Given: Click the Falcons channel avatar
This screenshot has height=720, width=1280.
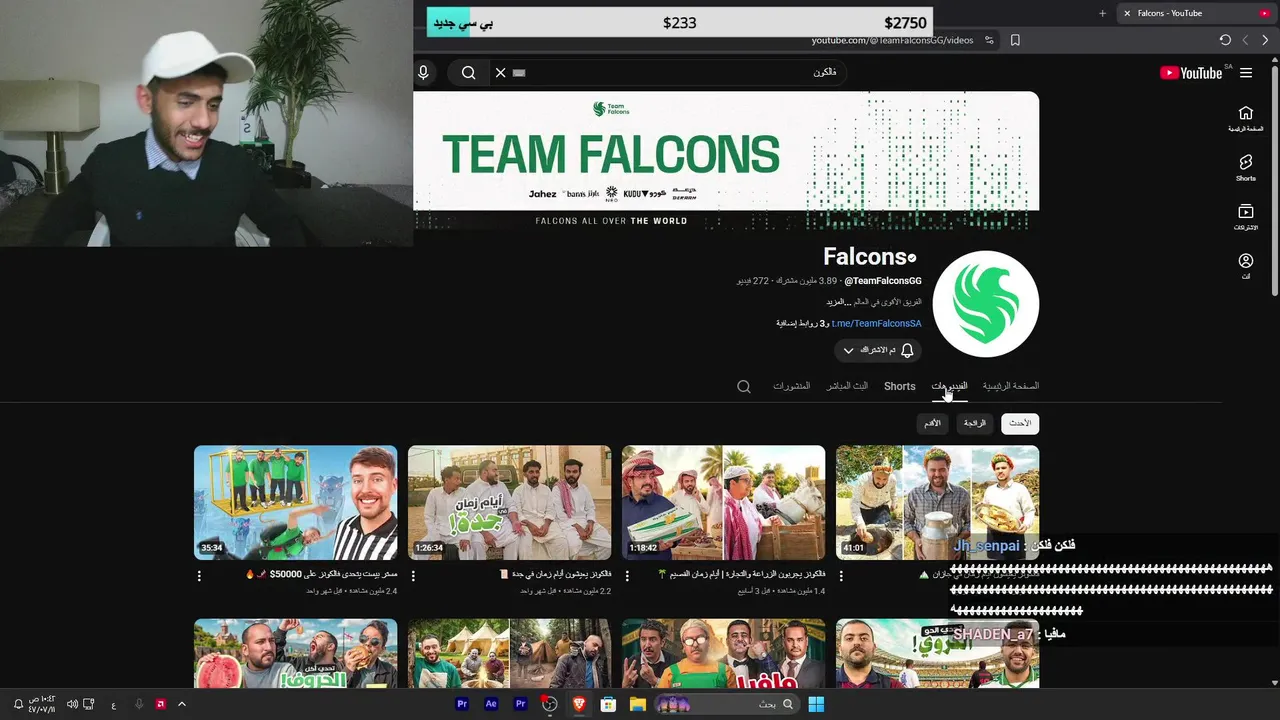Looking at the screenshot, I should pyautogui.click(x=986, y=304).
